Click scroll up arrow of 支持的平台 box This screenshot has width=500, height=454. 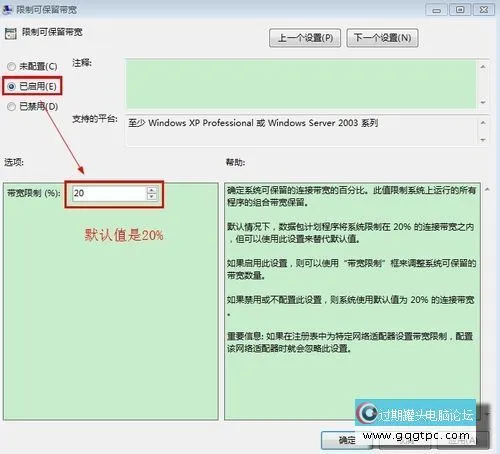[x=483, y=123]
